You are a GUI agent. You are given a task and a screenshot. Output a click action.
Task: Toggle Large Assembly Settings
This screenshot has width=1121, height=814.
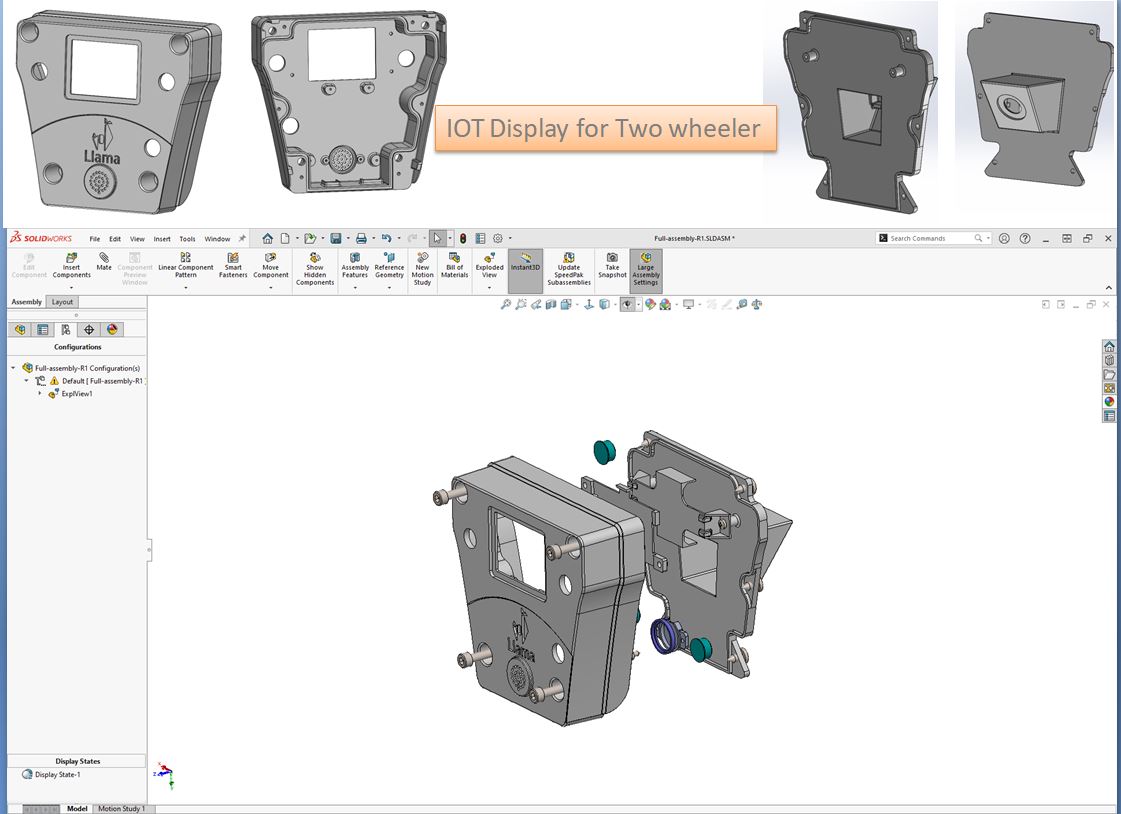[x=646, y=268]
